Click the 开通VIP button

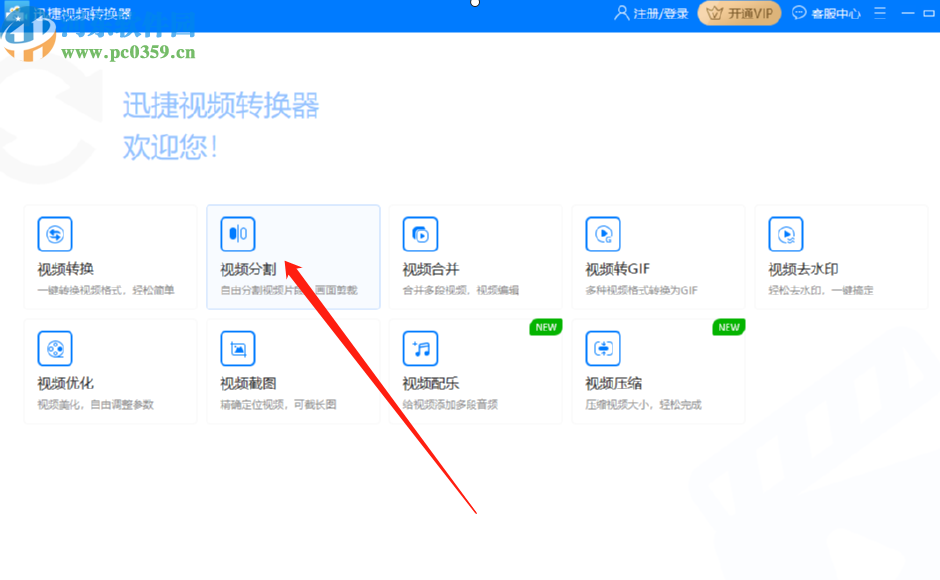[x=739, y=13]
